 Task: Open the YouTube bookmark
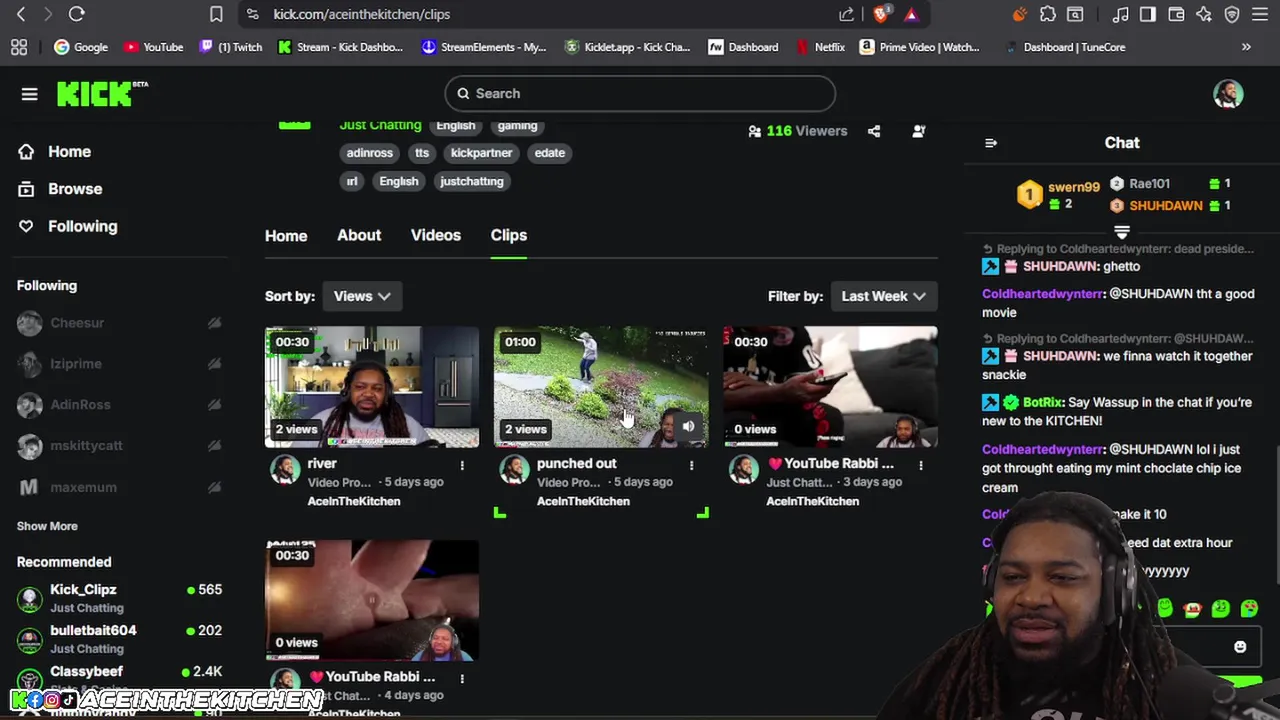(153, 47)
